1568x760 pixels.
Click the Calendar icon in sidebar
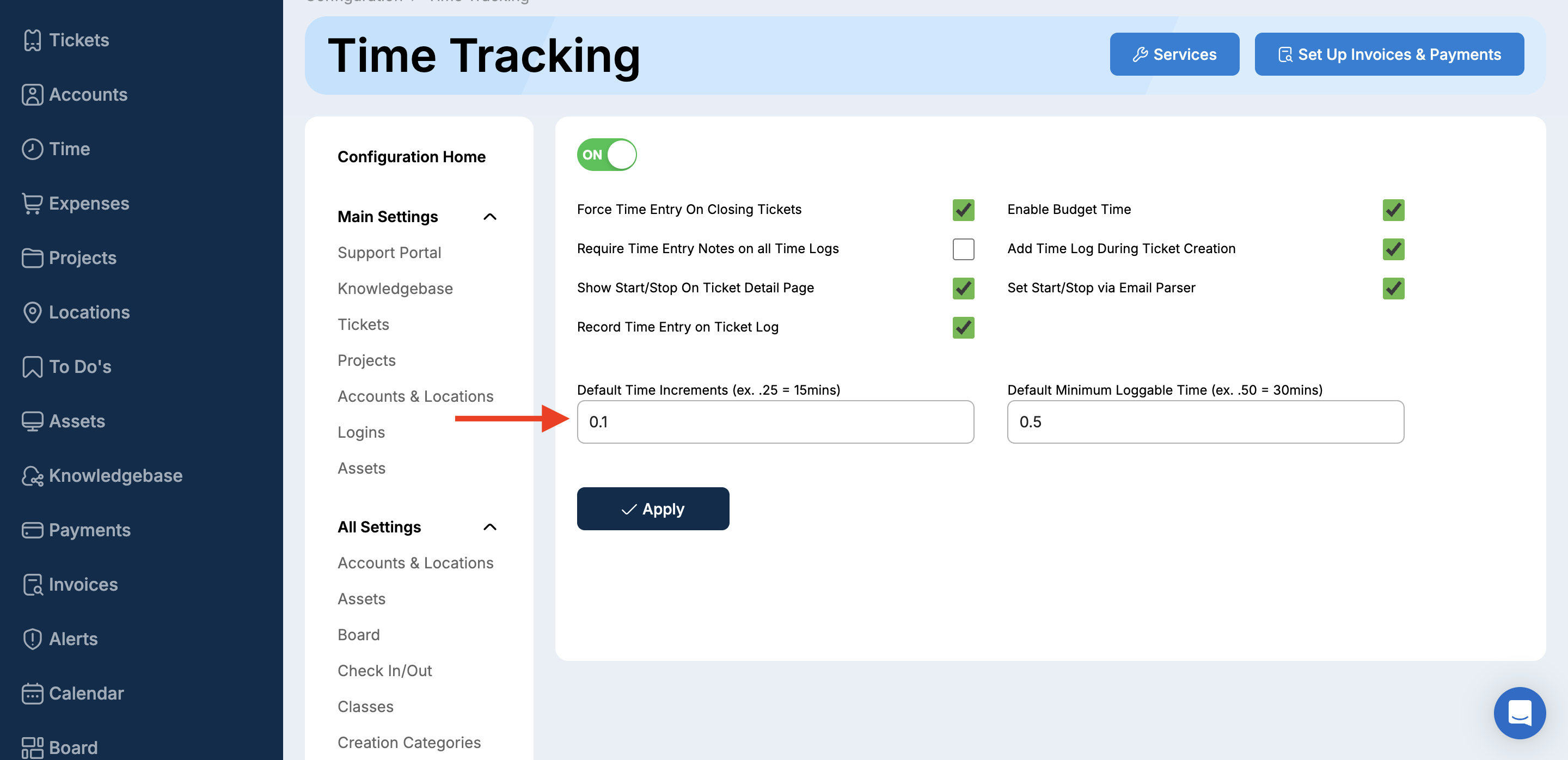point(32,693)
